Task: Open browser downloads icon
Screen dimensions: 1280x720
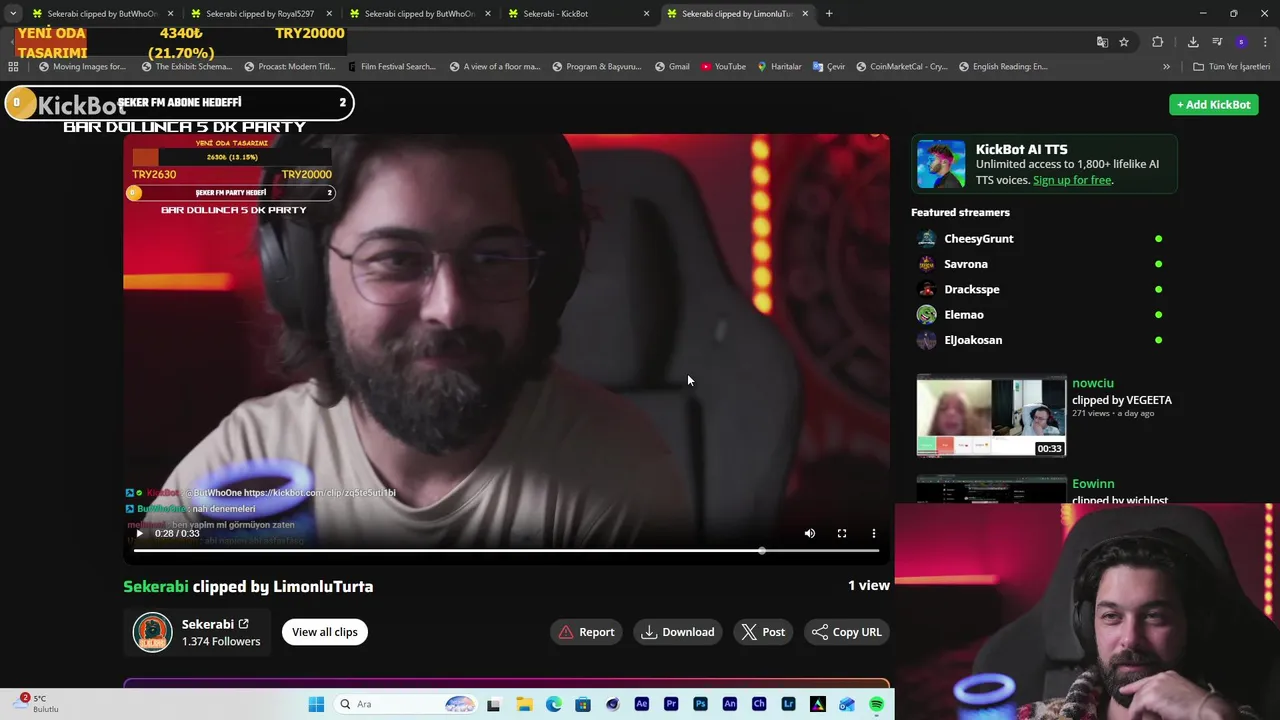Action: 1193,42
